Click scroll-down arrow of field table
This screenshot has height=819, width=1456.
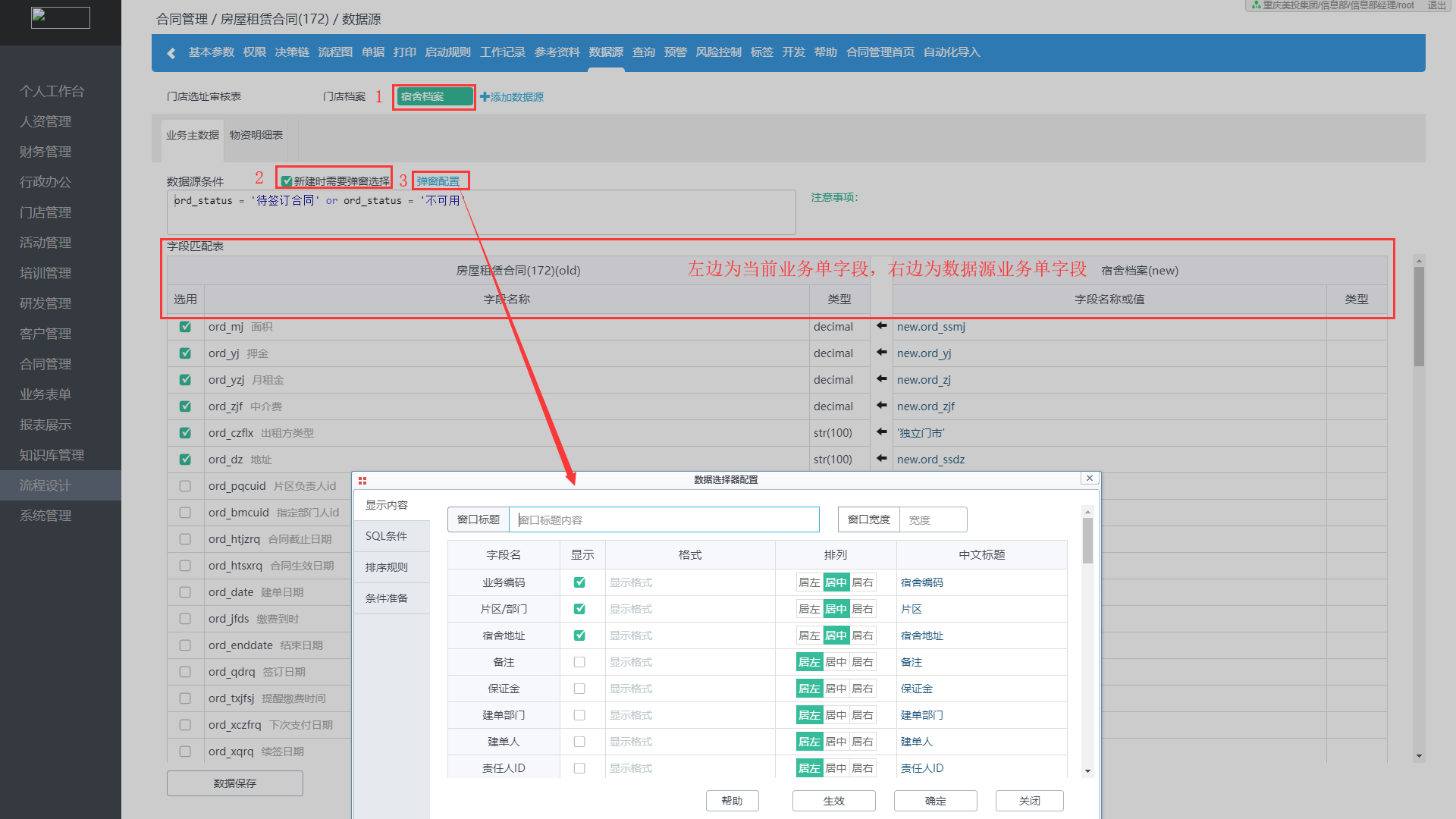pyautogui.click(x=1419, y=756)
